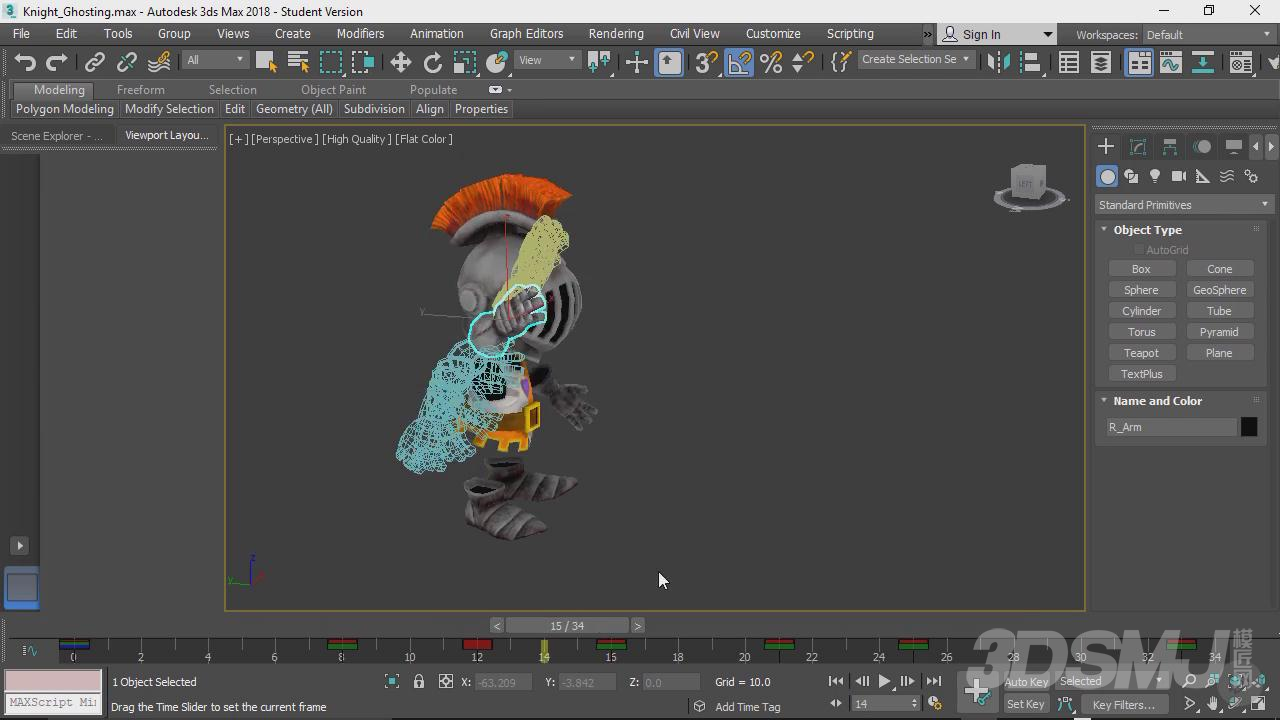
Task: Select the Select and Link tool
Action: (x=94, y=62)
